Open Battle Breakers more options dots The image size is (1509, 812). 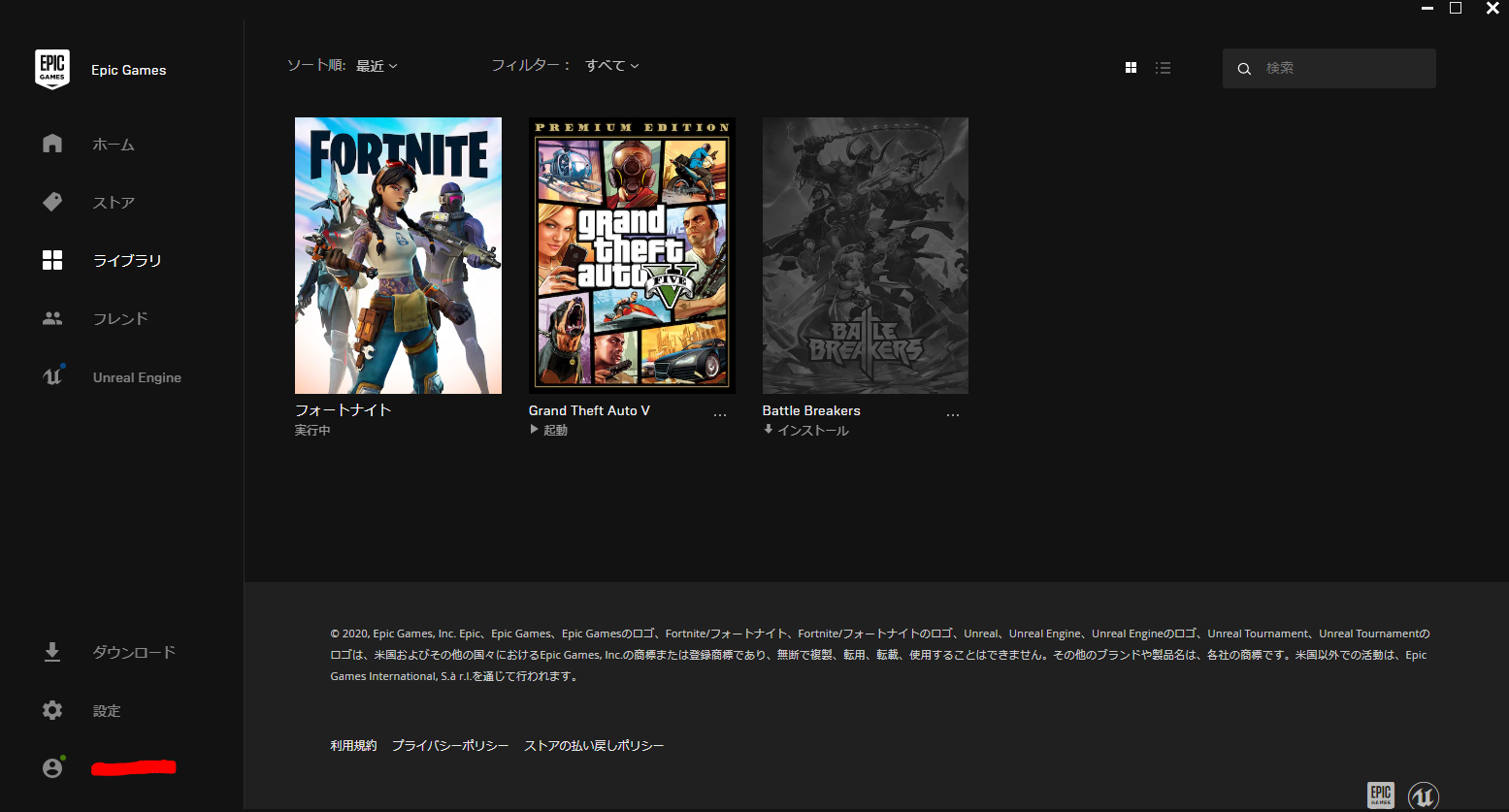tap(952, 414)
